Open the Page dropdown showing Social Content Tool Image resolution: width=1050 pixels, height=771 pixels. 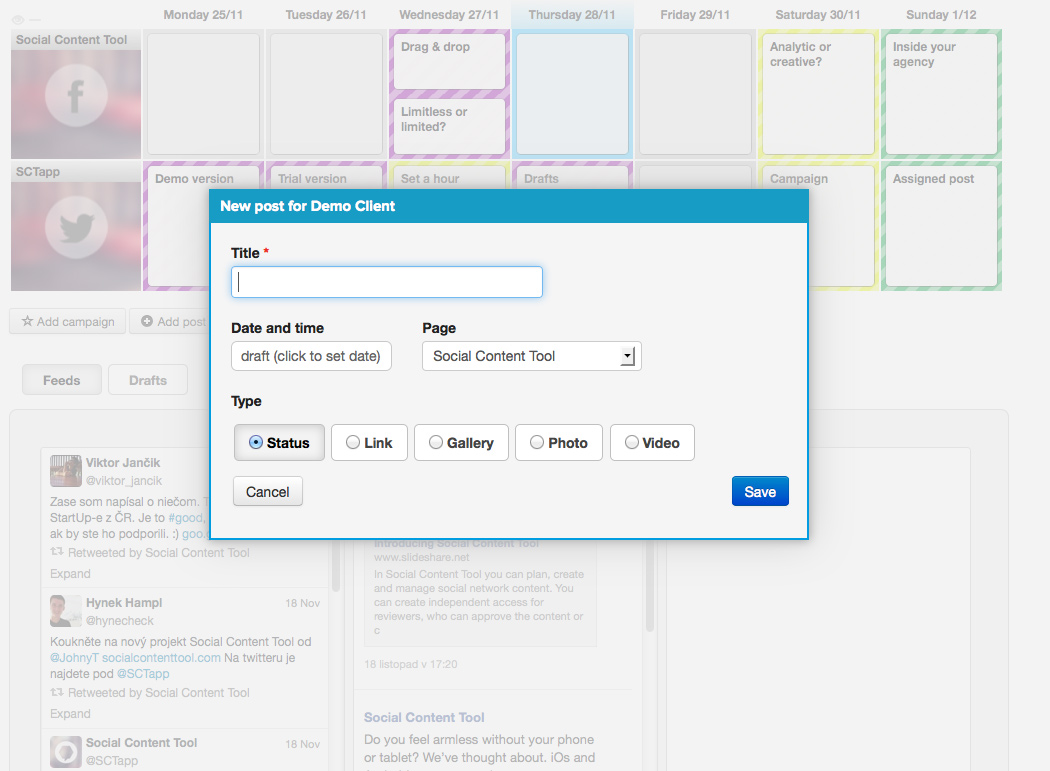[531, 356]
